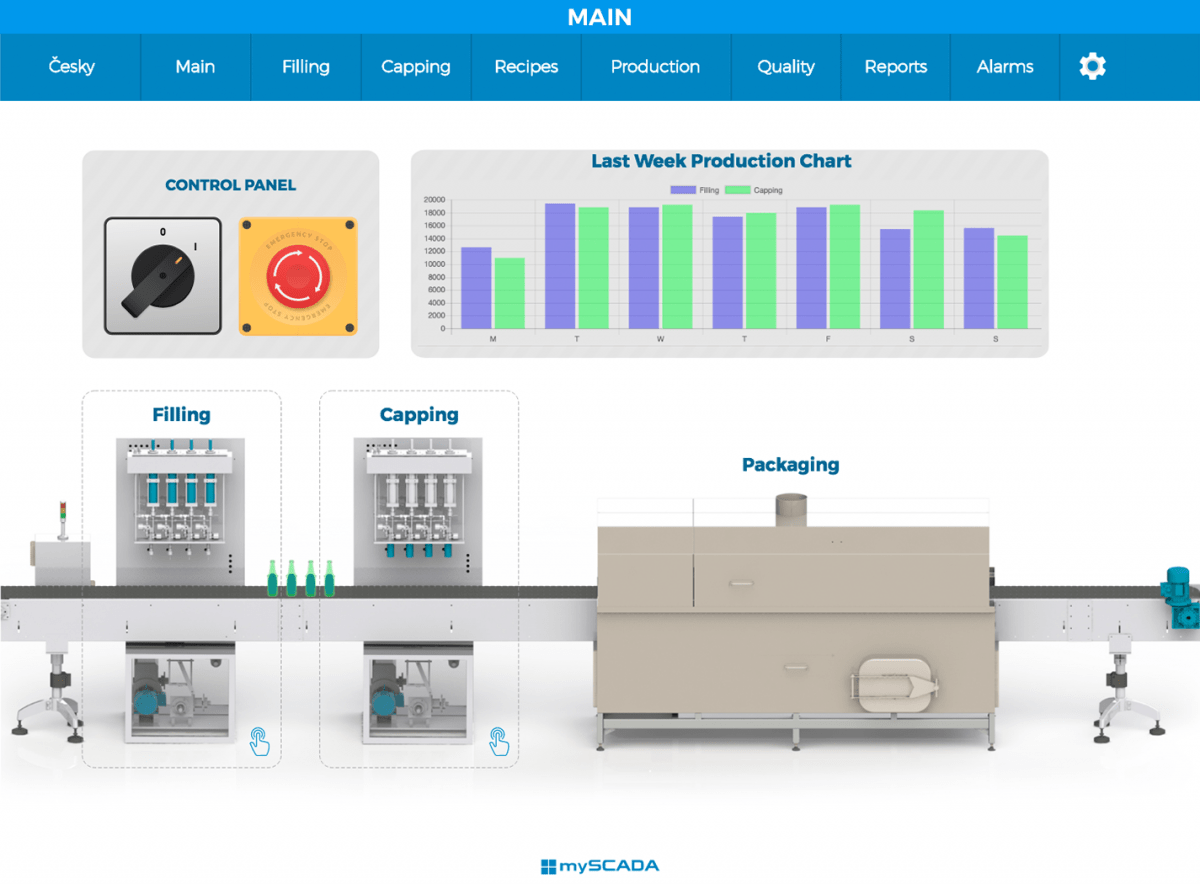
Task: Turn the black rotary power switch
Action: (x=162, y=276)
